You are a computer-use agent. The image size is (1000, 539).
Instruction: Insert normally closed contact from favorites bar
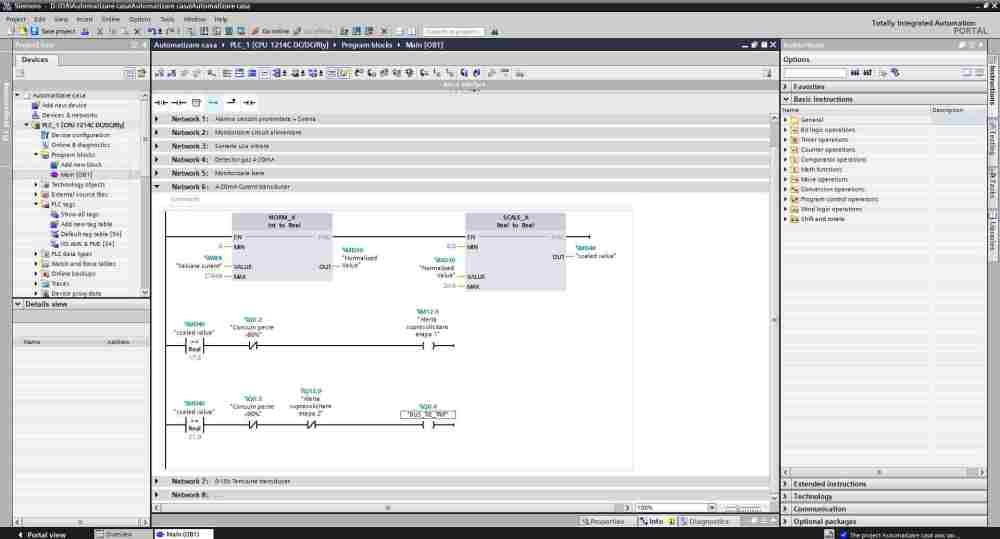click(178, 102)
